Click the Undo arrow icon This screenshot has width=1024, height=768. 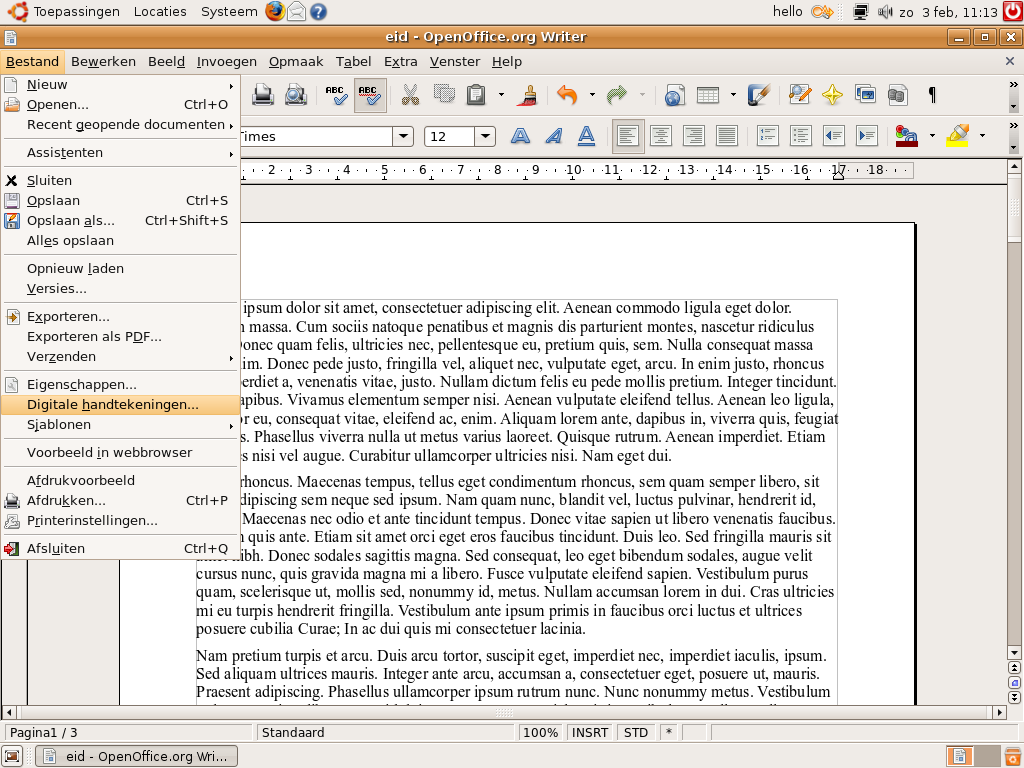pyautogui.click(x=567, y=95)
